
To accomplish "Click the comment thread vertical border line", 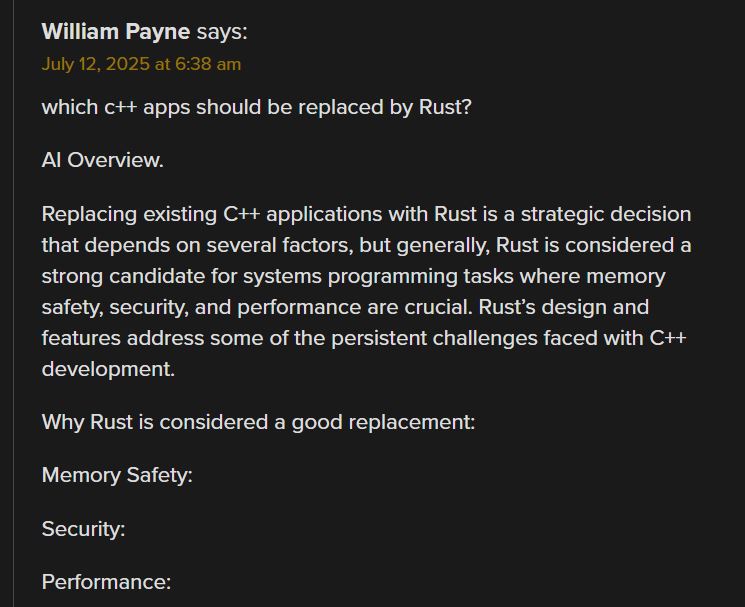I will click(x=13, y=300).
